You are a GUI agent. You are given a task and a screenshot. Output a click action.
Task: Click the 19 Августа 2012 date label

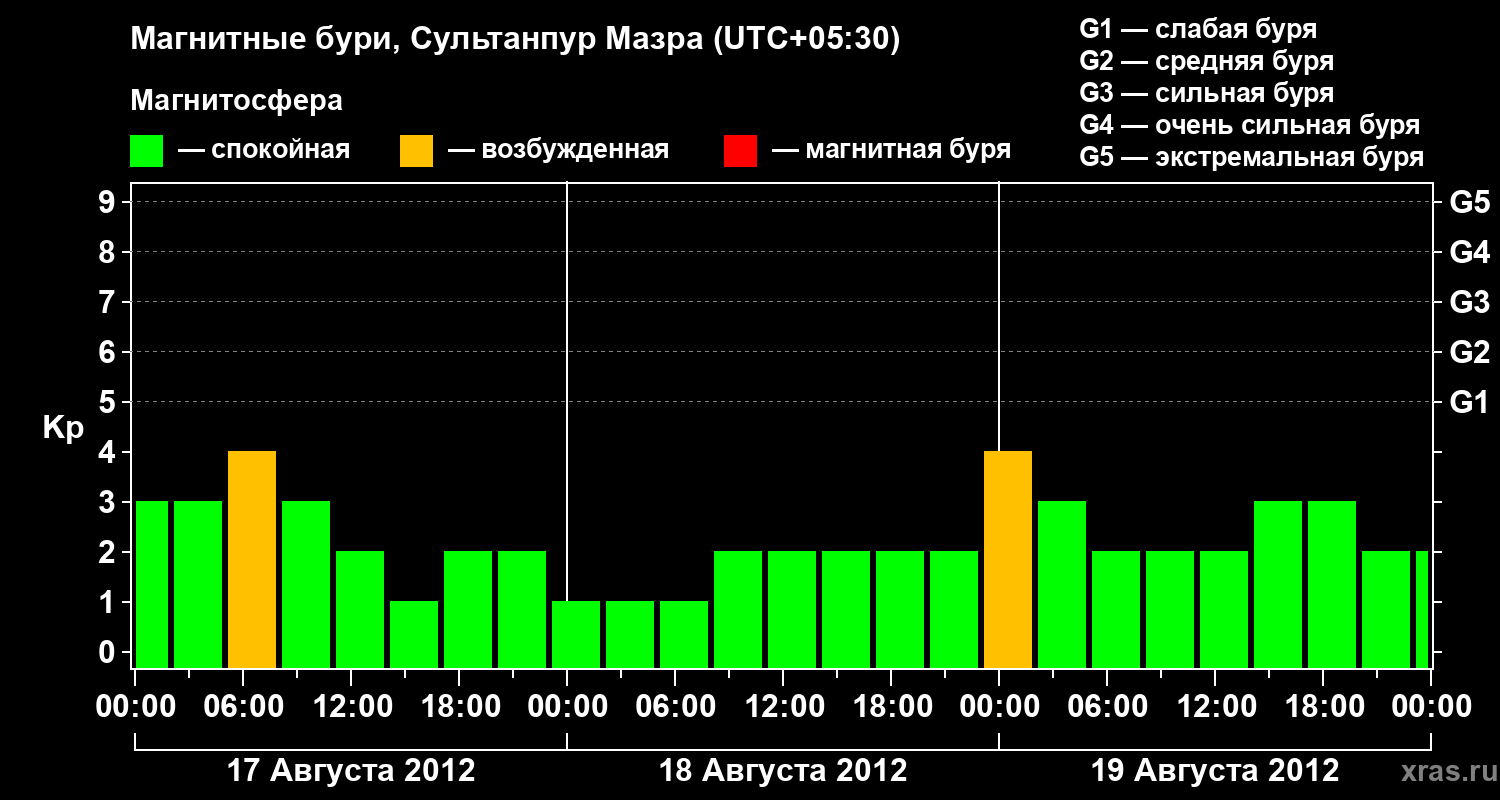(1215, 771)
